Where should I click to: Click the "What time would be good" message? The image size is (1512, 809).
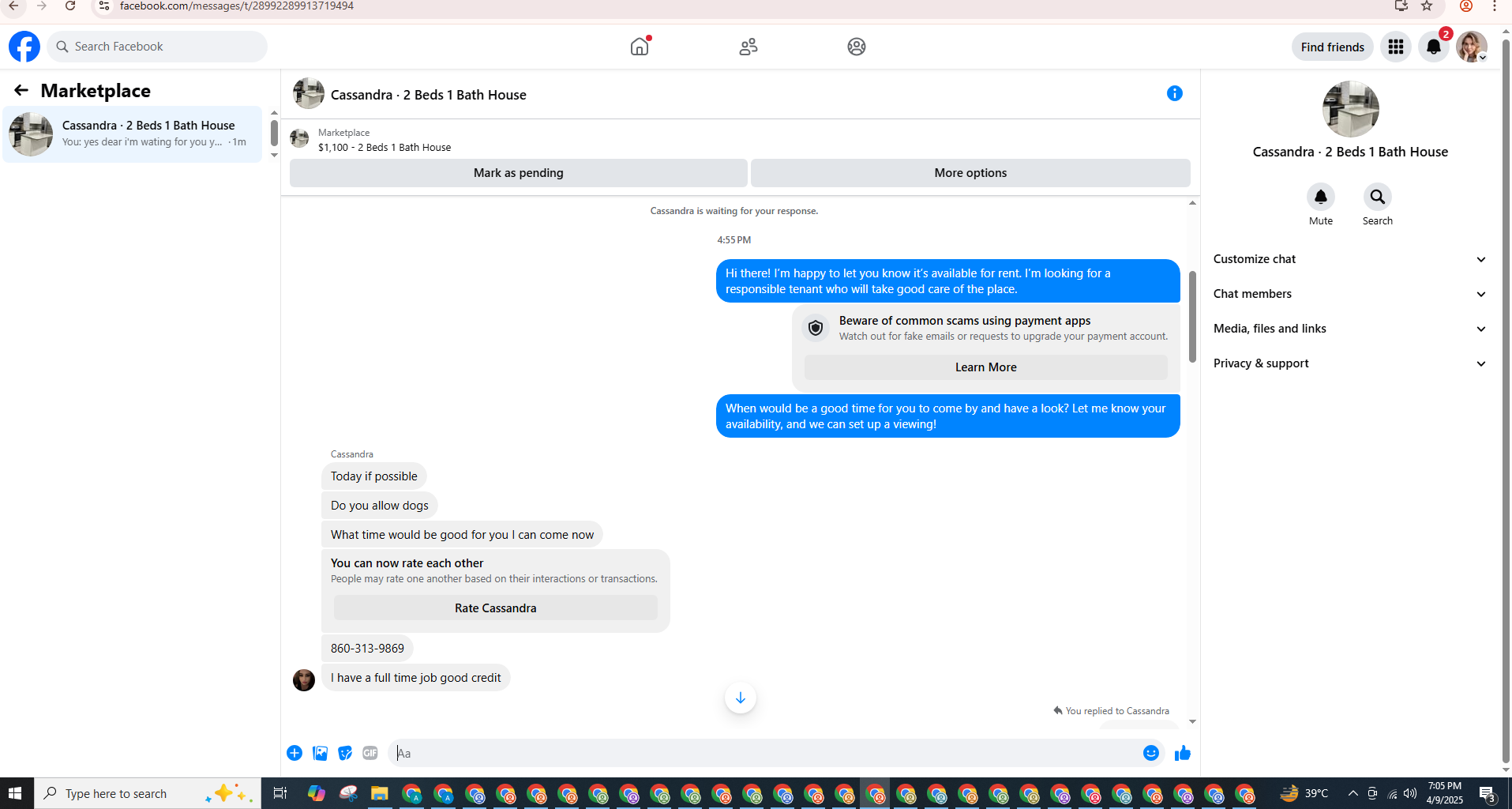point(462,535)
